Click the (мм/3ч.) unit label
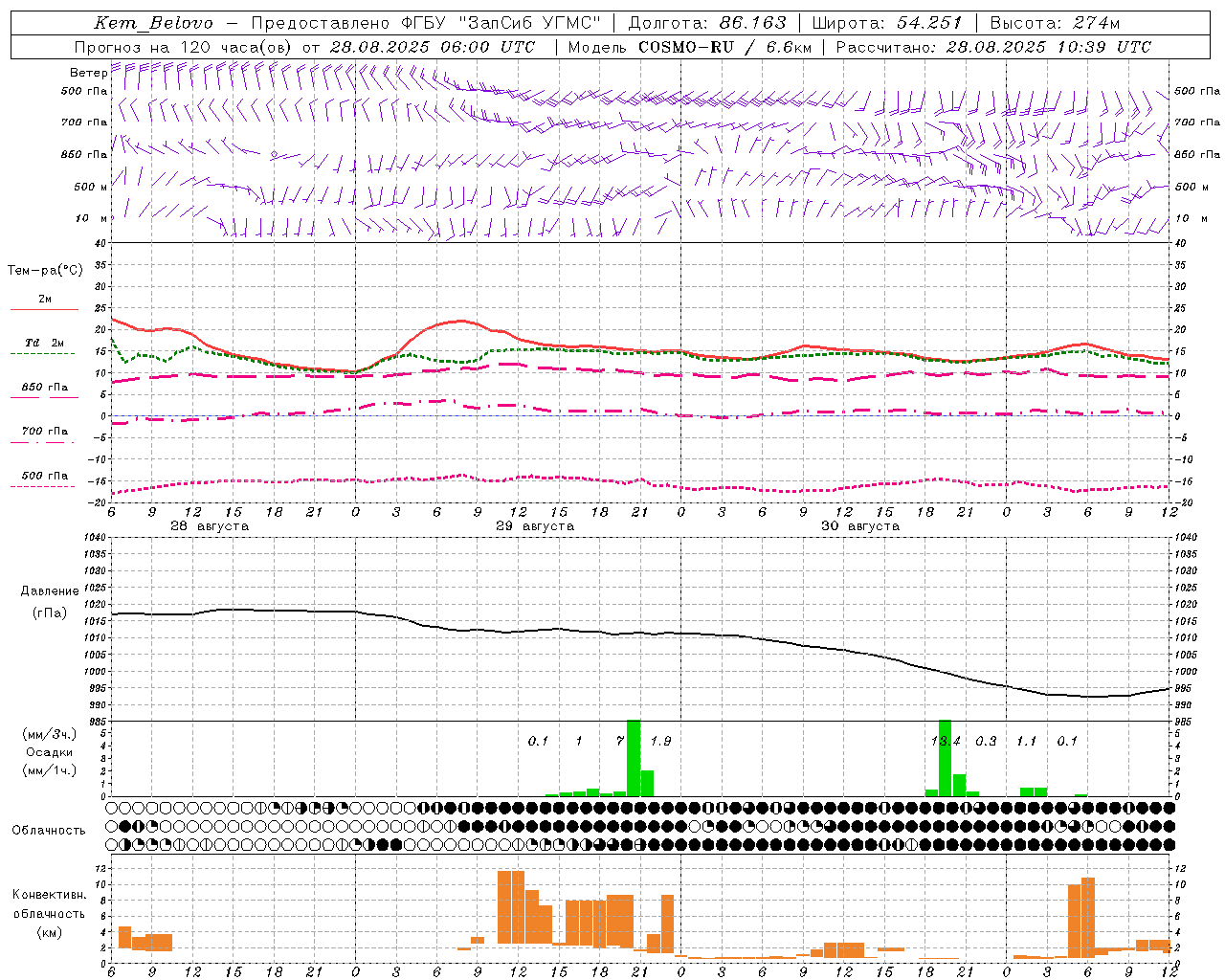 coord(49,735)
